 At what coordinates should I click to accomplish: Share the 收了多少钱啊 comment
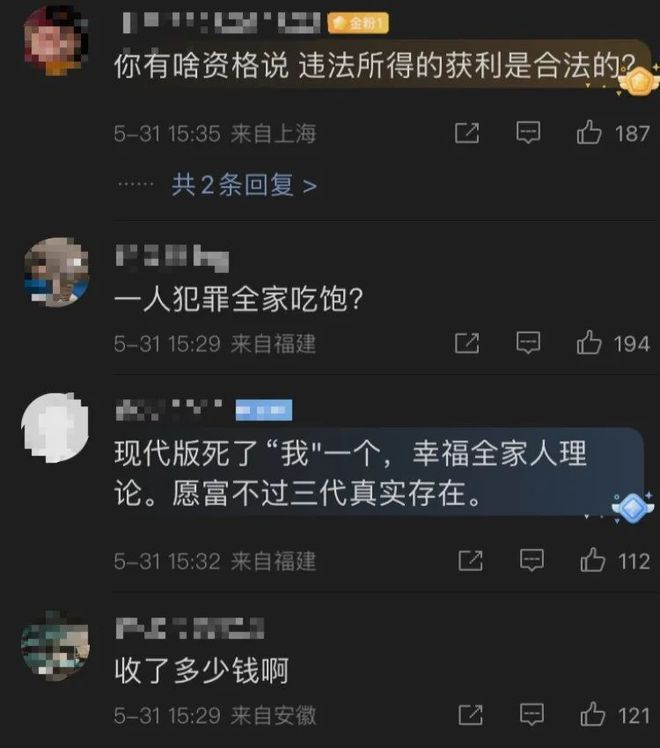pyautogui.click(x=470, y=715)
